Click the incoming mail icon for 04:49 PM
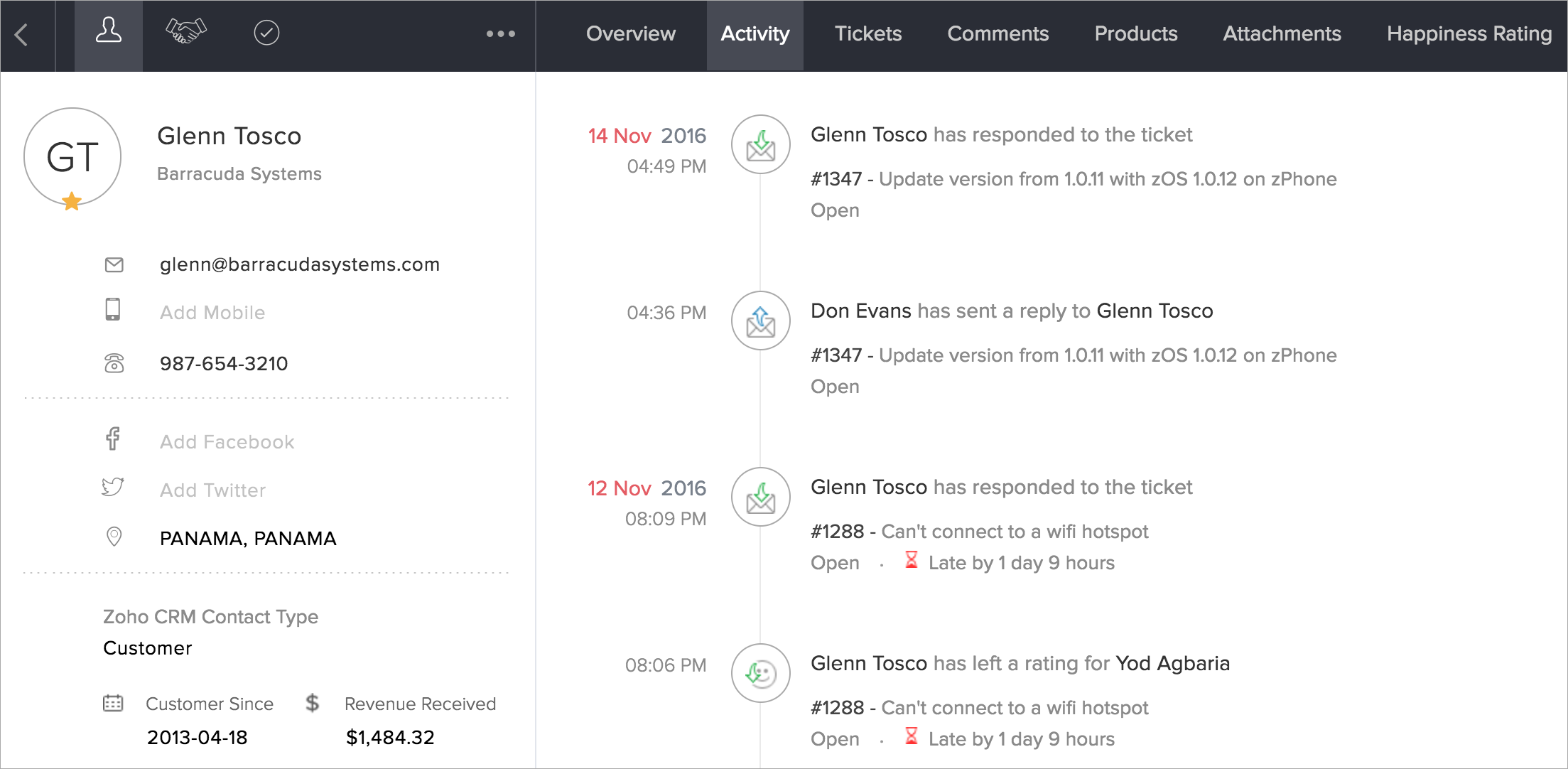 760,144
